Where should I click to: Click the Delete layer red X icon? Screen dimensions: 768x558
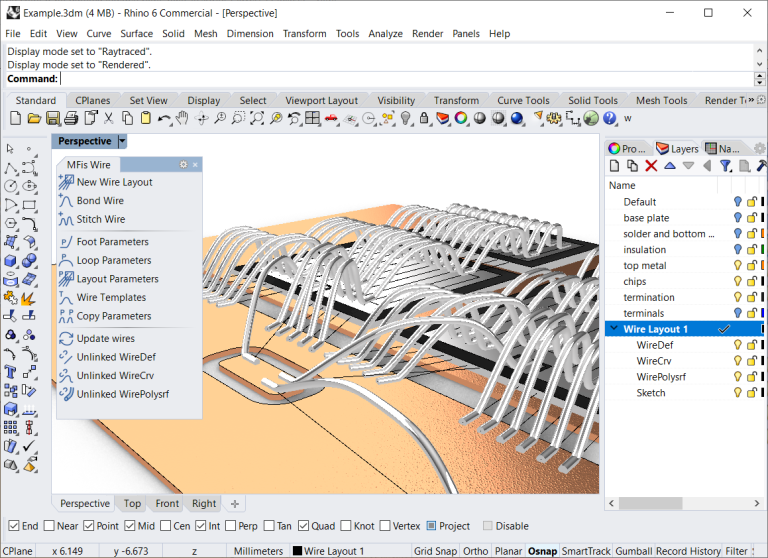tap(651, 166)
